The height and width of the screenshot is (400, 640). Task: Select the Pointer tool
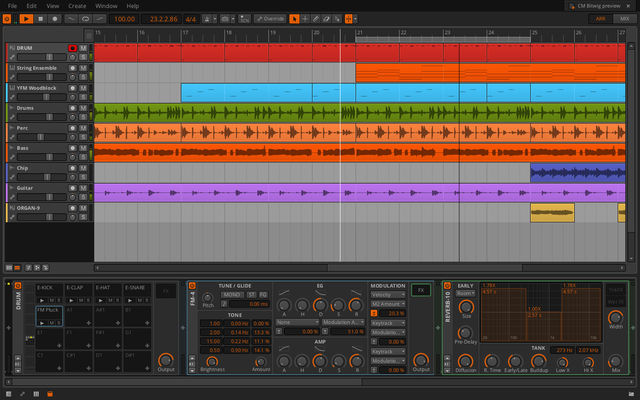click(x=294, y=19)
